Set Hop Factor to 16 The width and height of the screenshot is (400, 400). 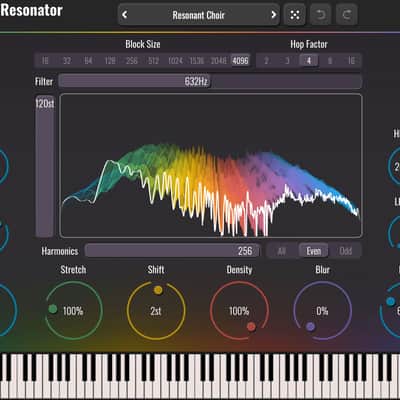351,61
